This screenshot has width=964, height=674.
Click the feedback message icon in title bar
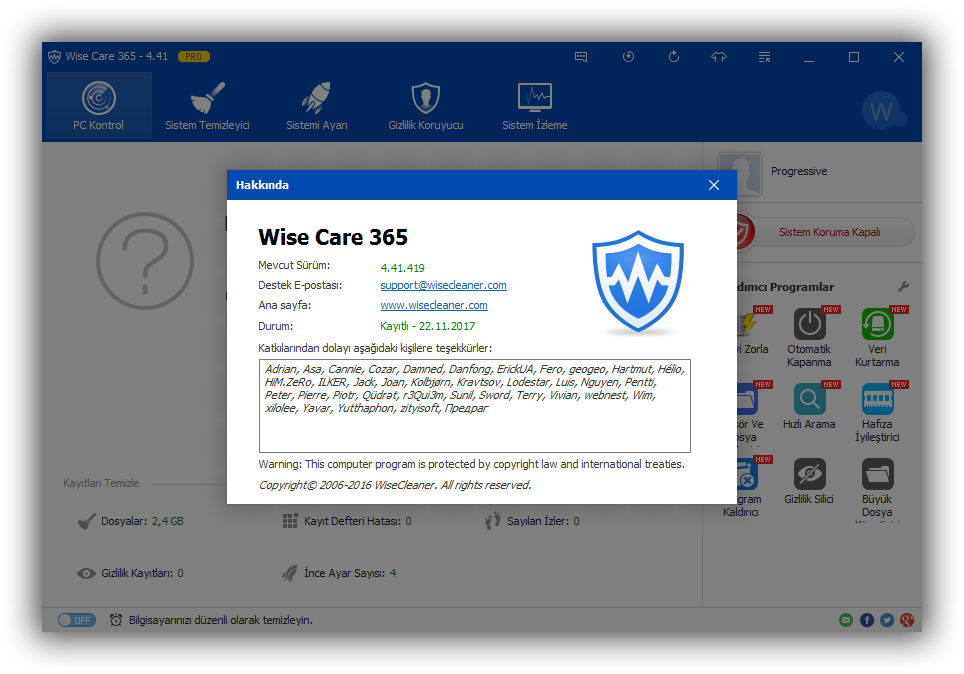click(x=581, y=57)
